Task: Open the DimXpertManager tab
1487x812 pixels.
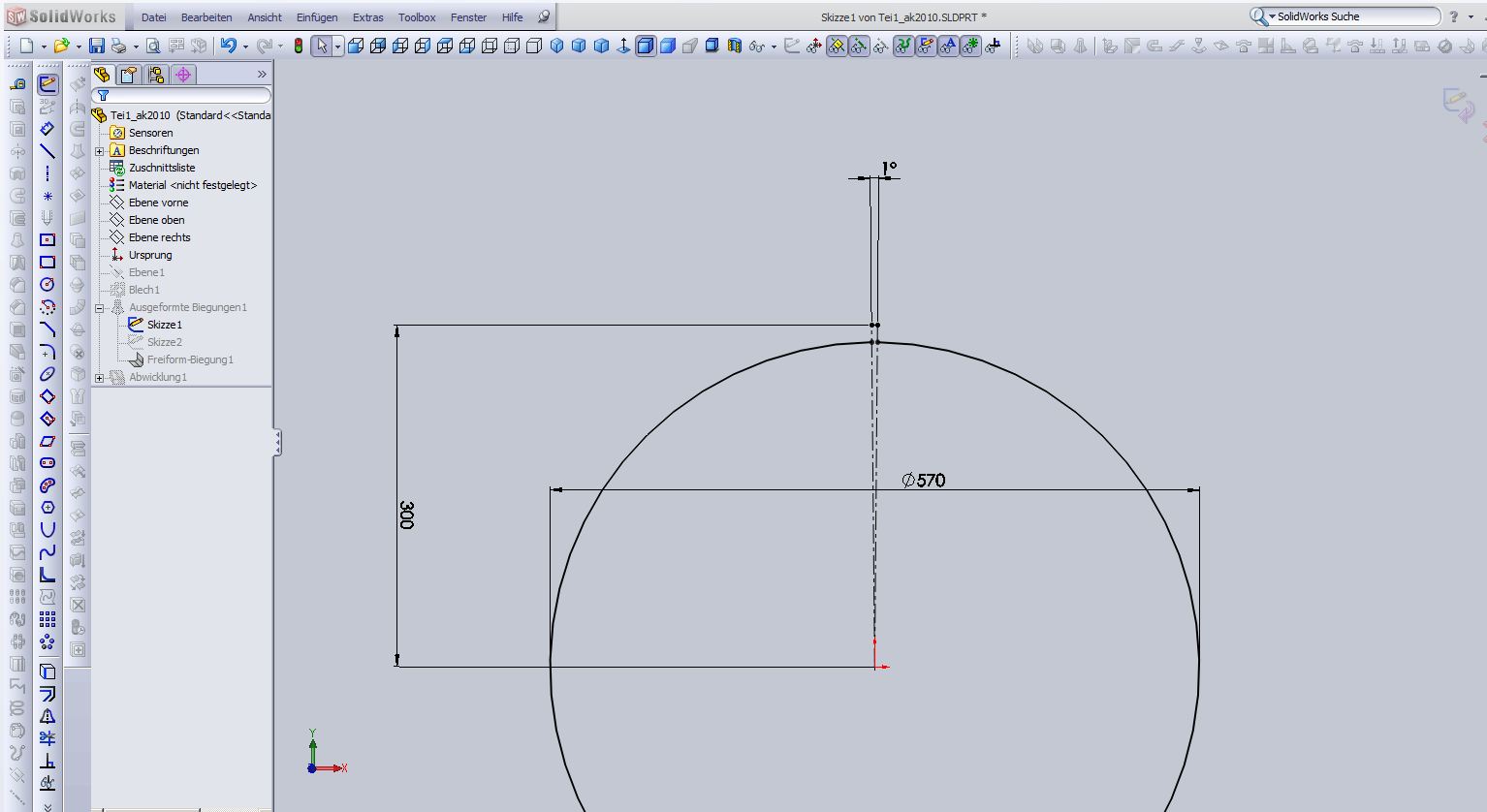Action: tap(183, 75)
